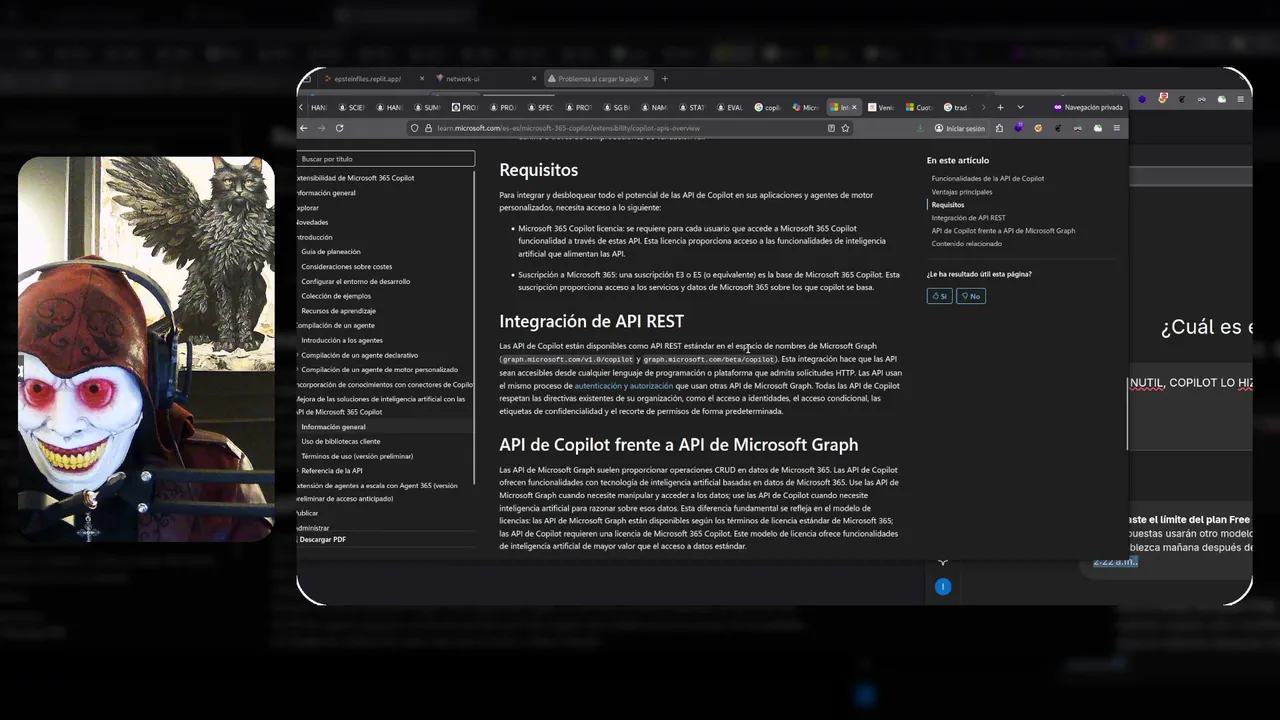
Task: Select Información general under API de Copilot
Action: (x=385, y=427)
